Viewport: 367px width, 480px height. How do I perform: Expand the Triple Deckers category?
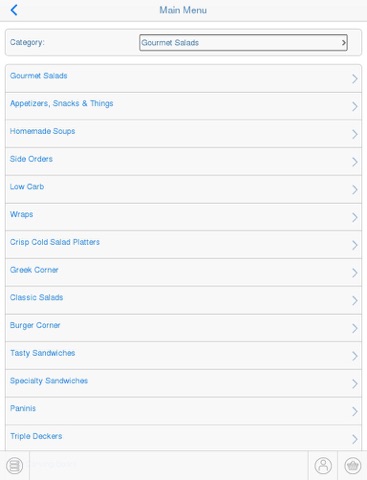(x=183, y=438)
